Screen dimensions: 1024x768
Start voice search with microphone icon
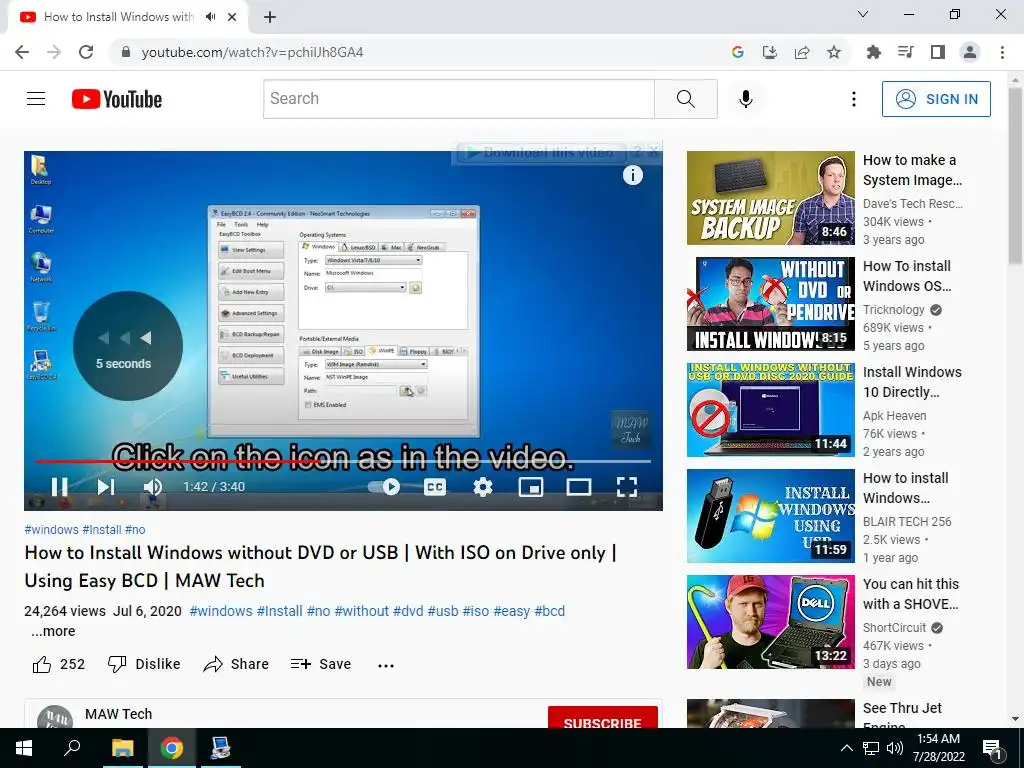coord(746,99)
